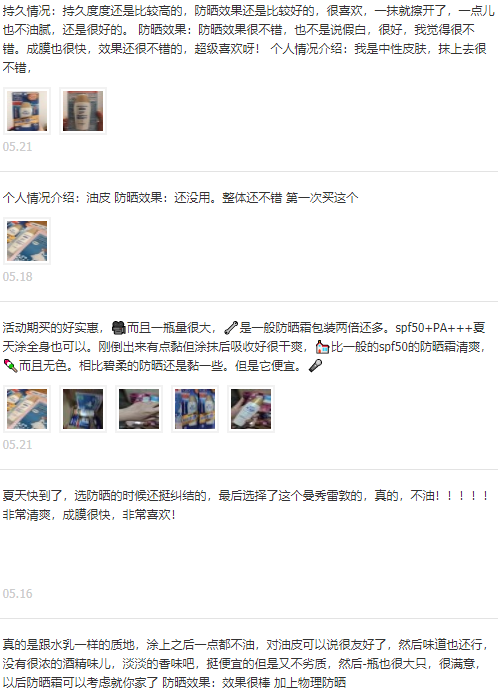Open first photo in 活动期买的好实惠 review

pyautogui.click(x=27, y=409)
